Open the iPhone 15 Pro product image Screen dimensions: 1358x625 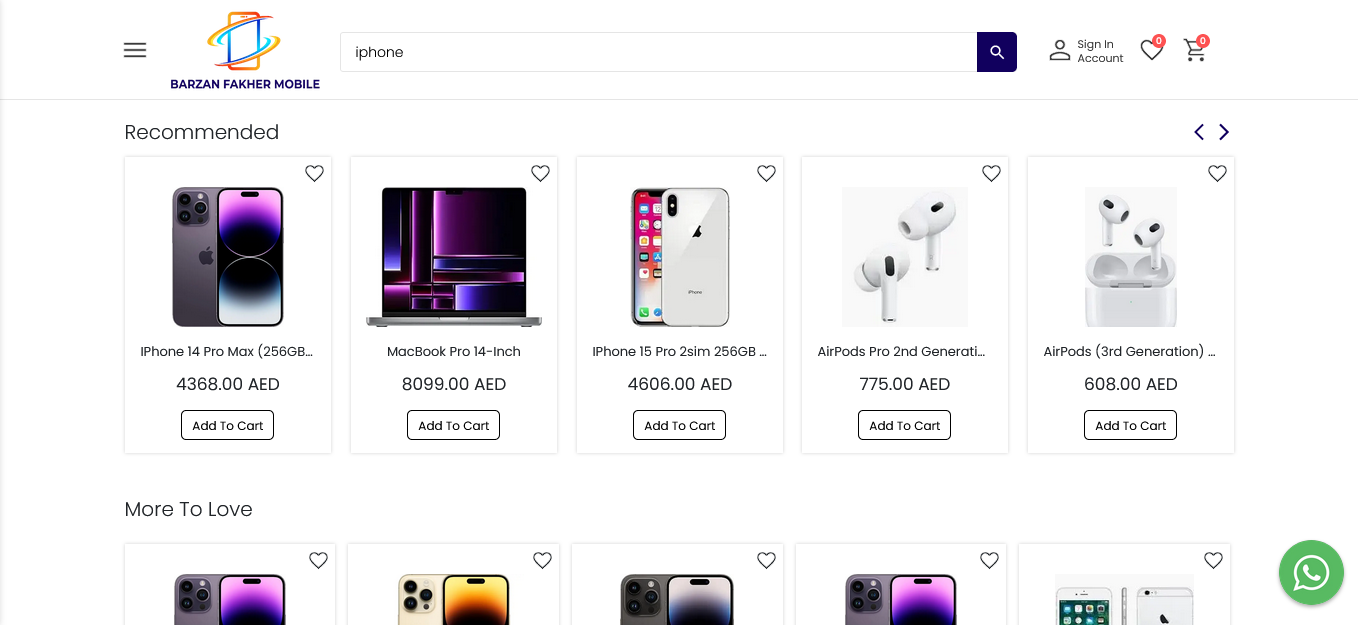[x=680, y=257]
